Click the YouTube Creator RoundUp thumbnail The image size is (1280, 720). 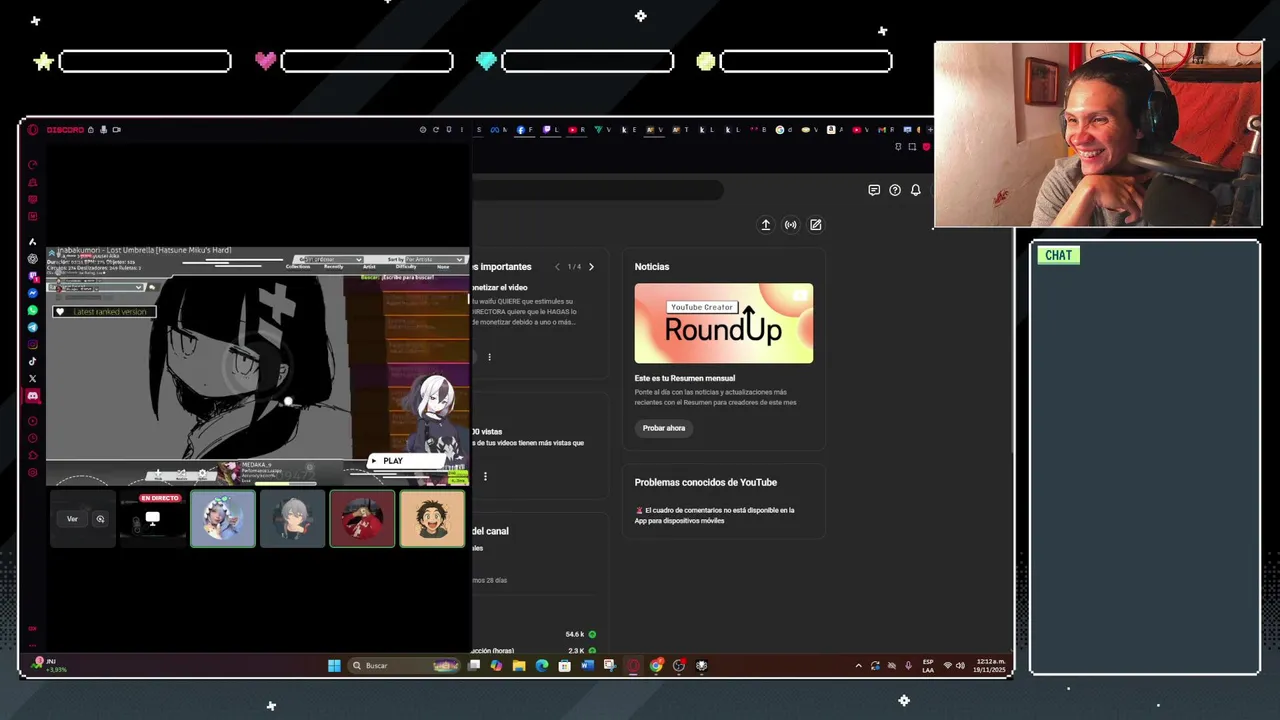(724, 323)
